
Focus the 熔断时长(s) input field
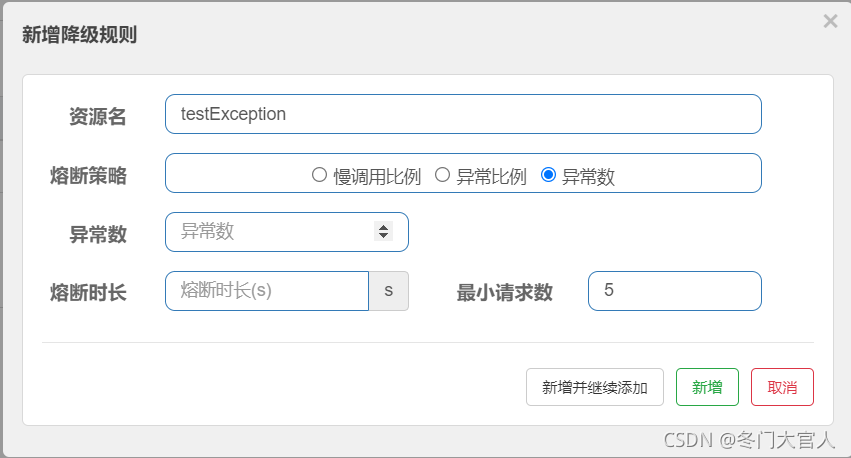click(x=267, y=291)
